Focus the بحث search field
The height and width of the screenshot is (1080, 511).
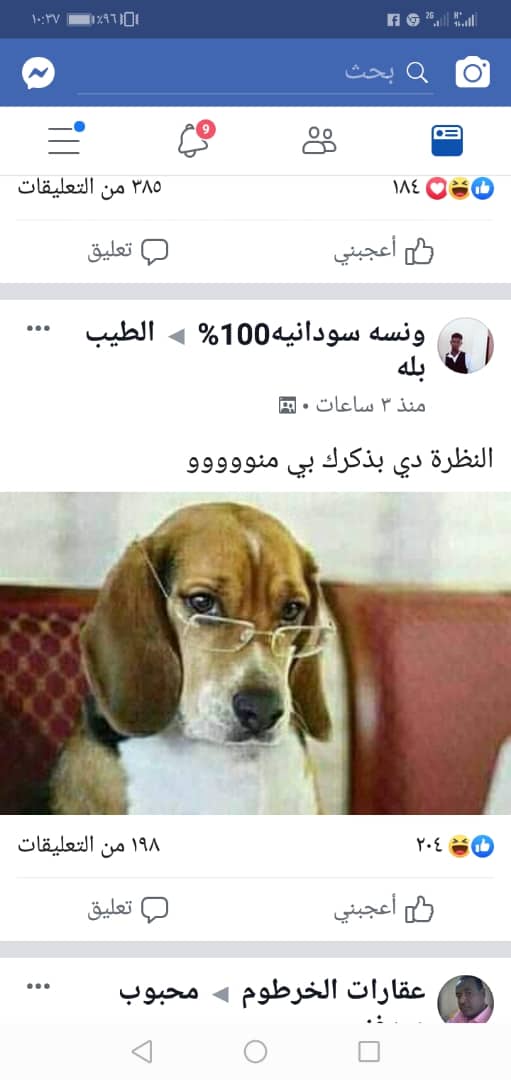click(x=255, y=73)
